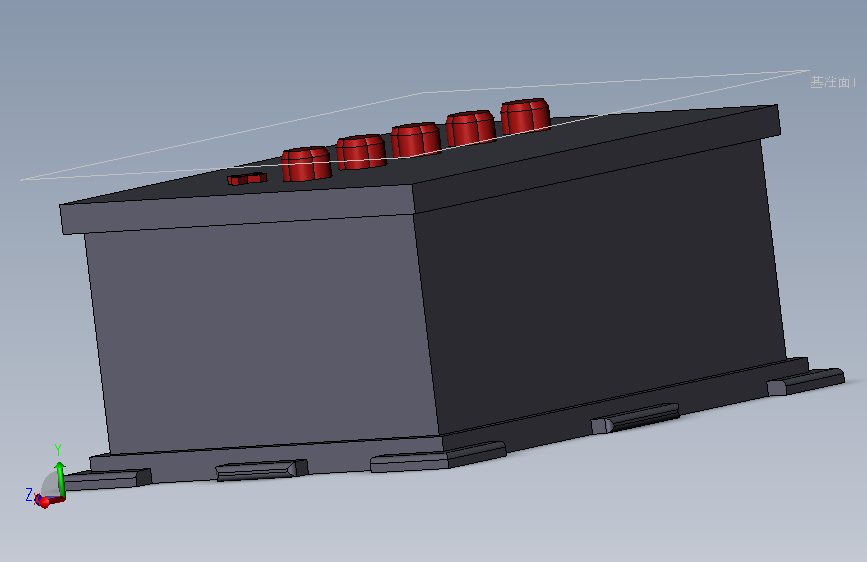Select the small flat red block on the lid
Screen dimensions: 867x562
pos(247,179)
